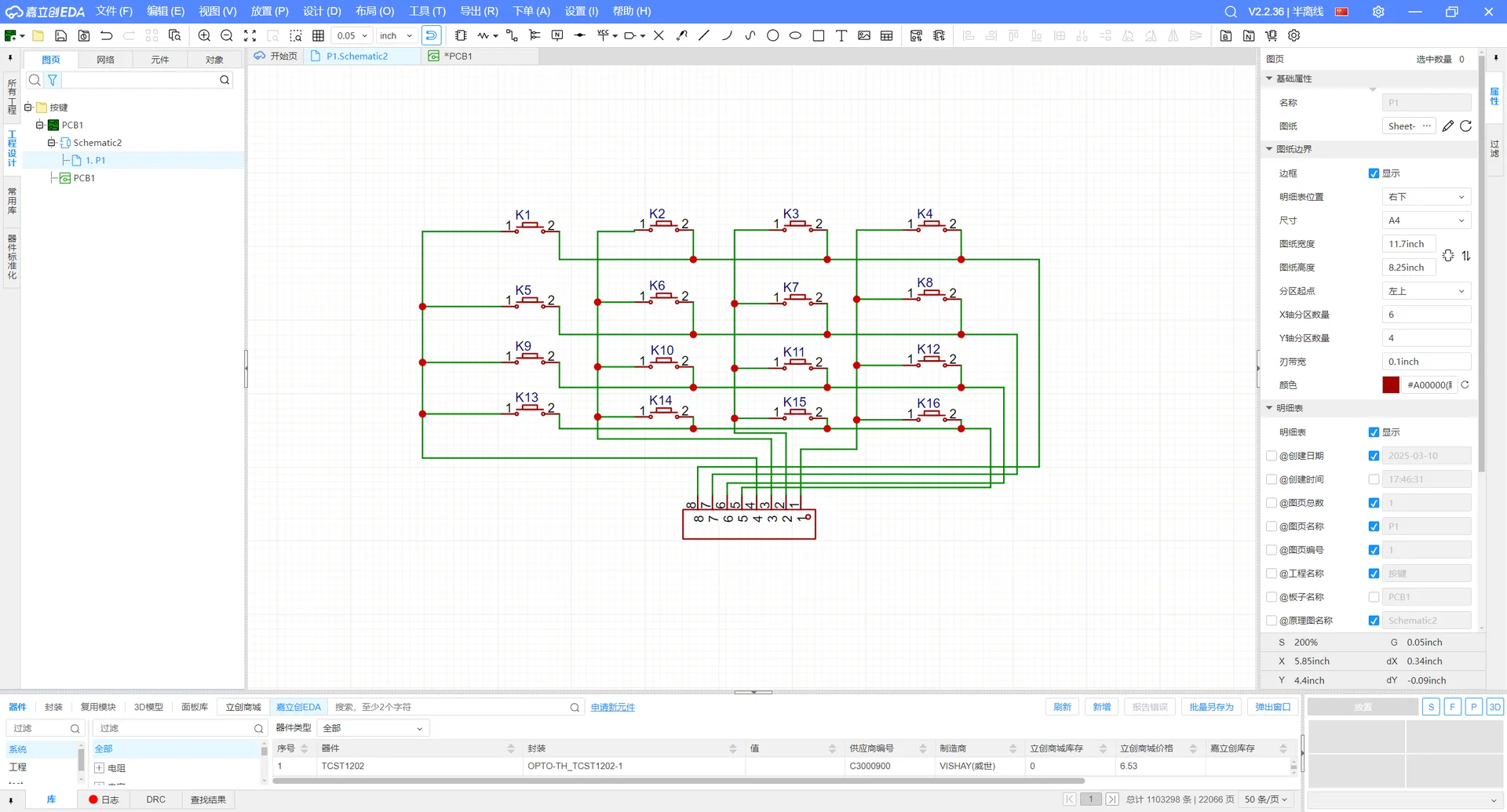Click the fit-to-window zoom icon
The height and width of the screenshot is (812, 1507).
point(250,35)
